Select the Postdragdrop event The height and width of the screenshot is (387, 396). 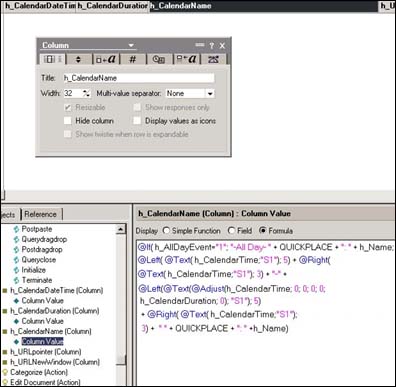click(x=42, y=249)
